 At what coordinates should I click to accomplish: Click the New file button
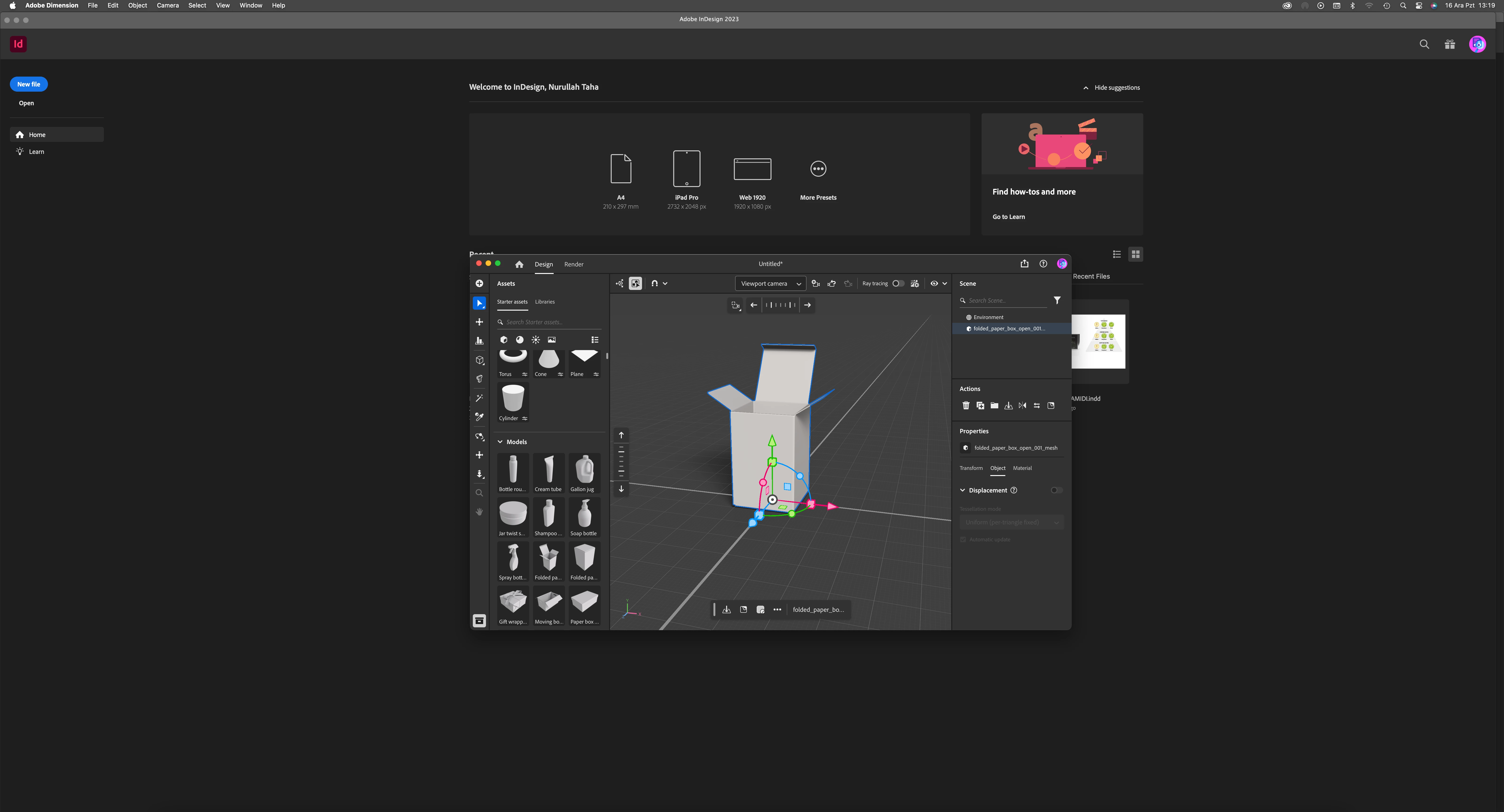tap(29, 84)
